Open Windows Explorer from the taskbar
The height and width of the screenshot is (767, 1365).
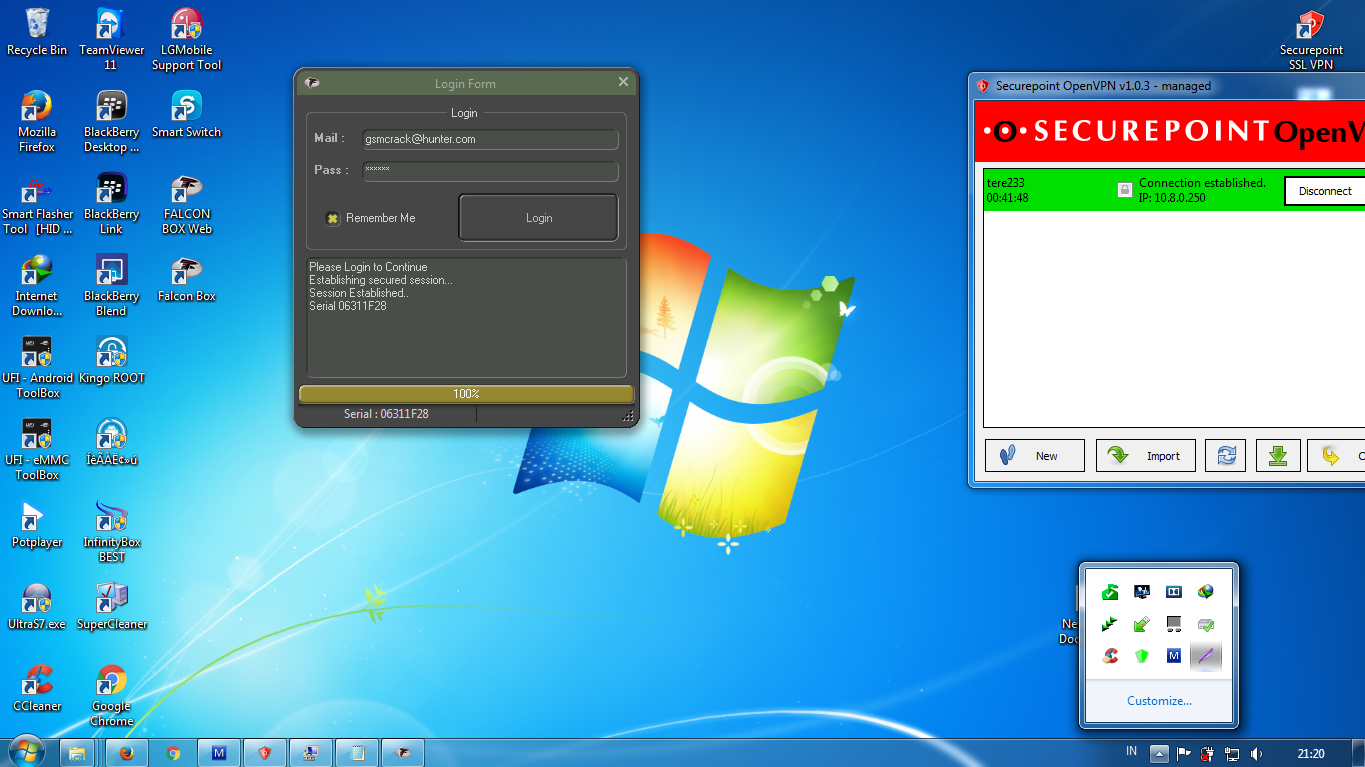click(x=77, y=753)
